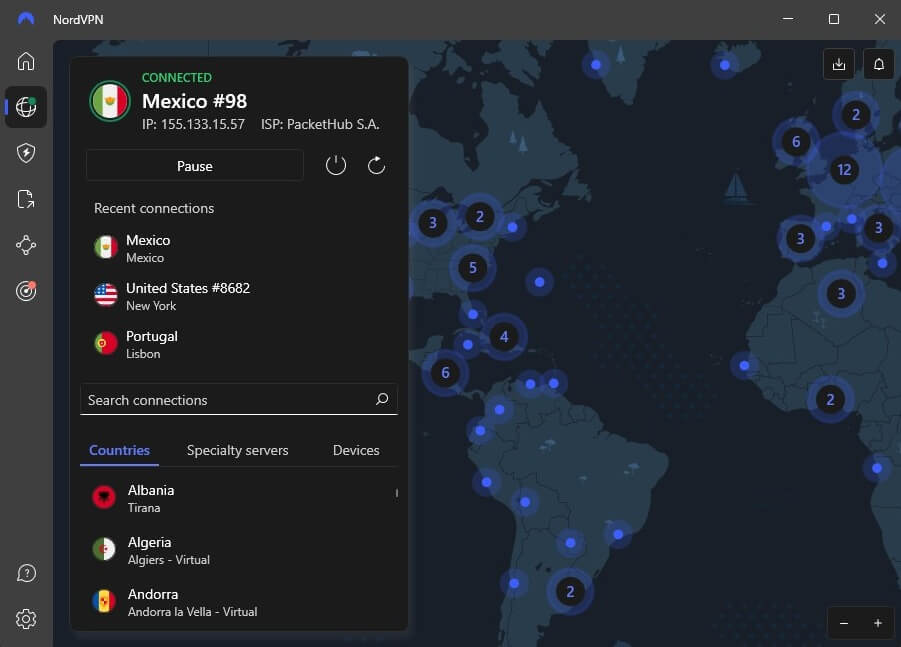Viewport: 901px width, 647px height.
Task: Open Threat Protection shield icon
Action: [26, 153]
